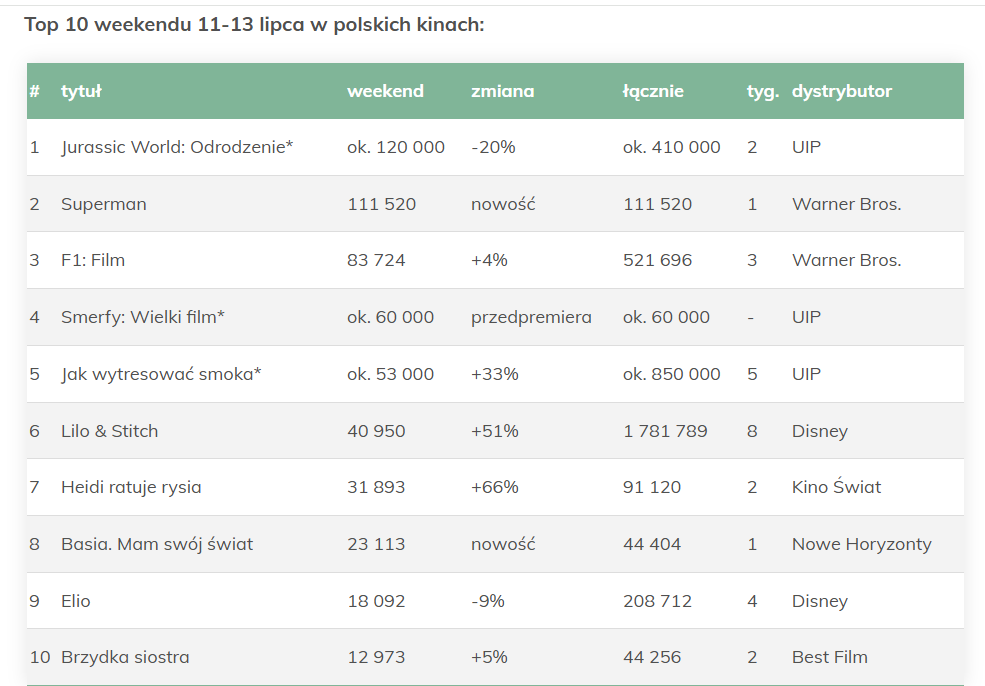Select the 'przedpremiera' change cell
Viewport: 985px width, 686px height.
[x=531, y=317]
